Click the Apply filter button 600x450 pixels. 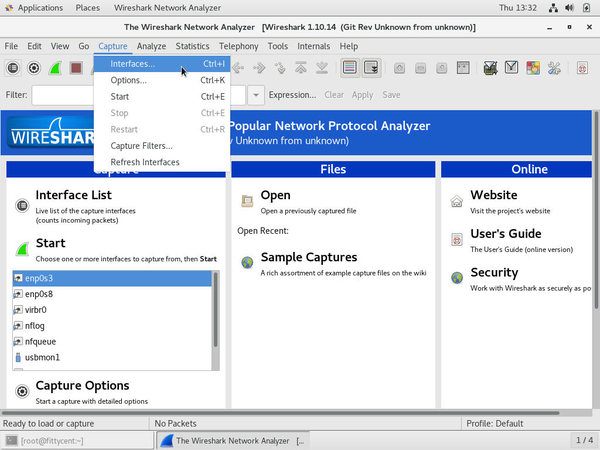click(362, 95)
